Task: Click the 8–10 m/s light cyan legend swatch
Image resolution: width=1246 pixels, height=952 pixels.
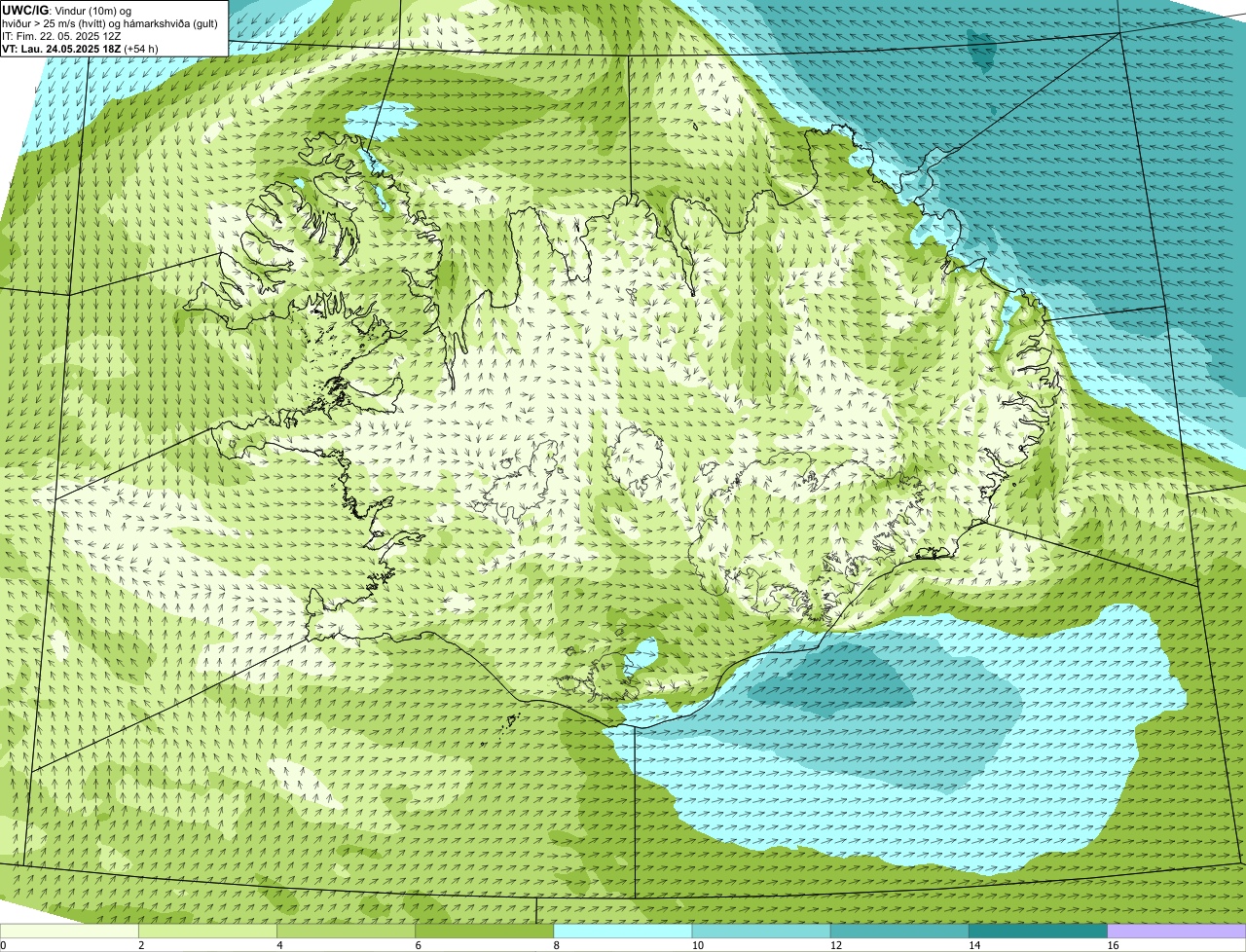Action: point(623,932)
